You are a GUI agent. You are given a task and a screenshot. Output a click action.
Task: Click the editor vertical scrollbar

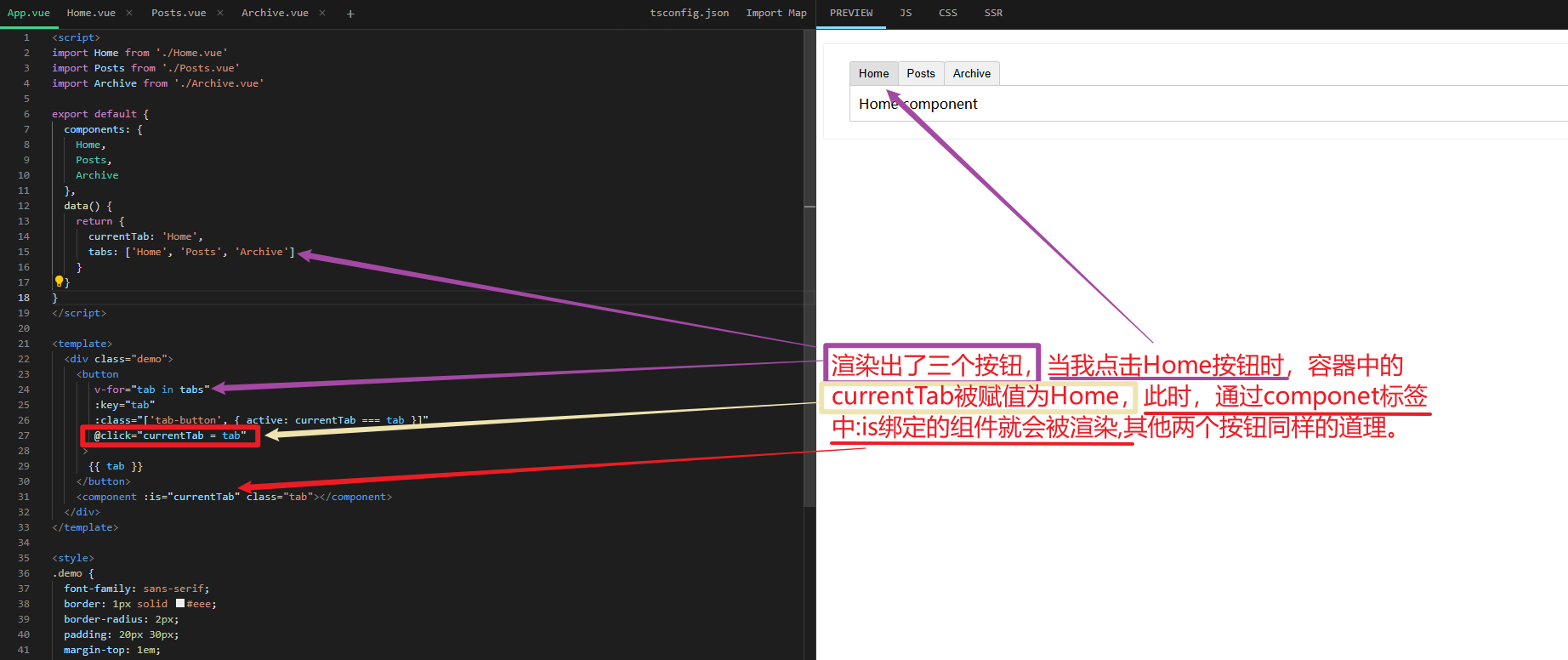pos(810,268)
